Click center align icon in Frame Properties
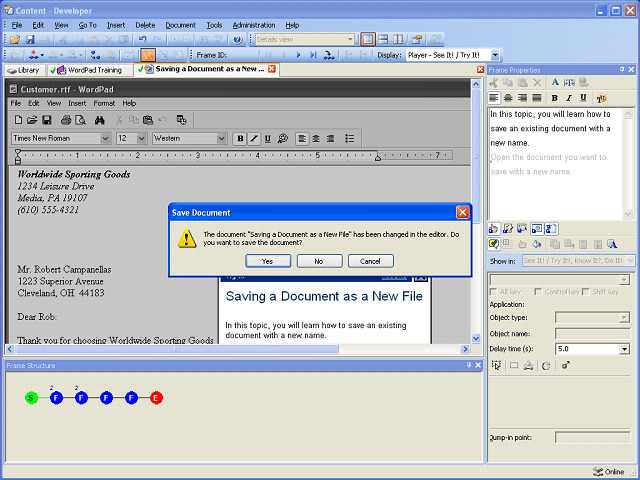Viewport: 640px width, 480px height. [x=508, y=98]
